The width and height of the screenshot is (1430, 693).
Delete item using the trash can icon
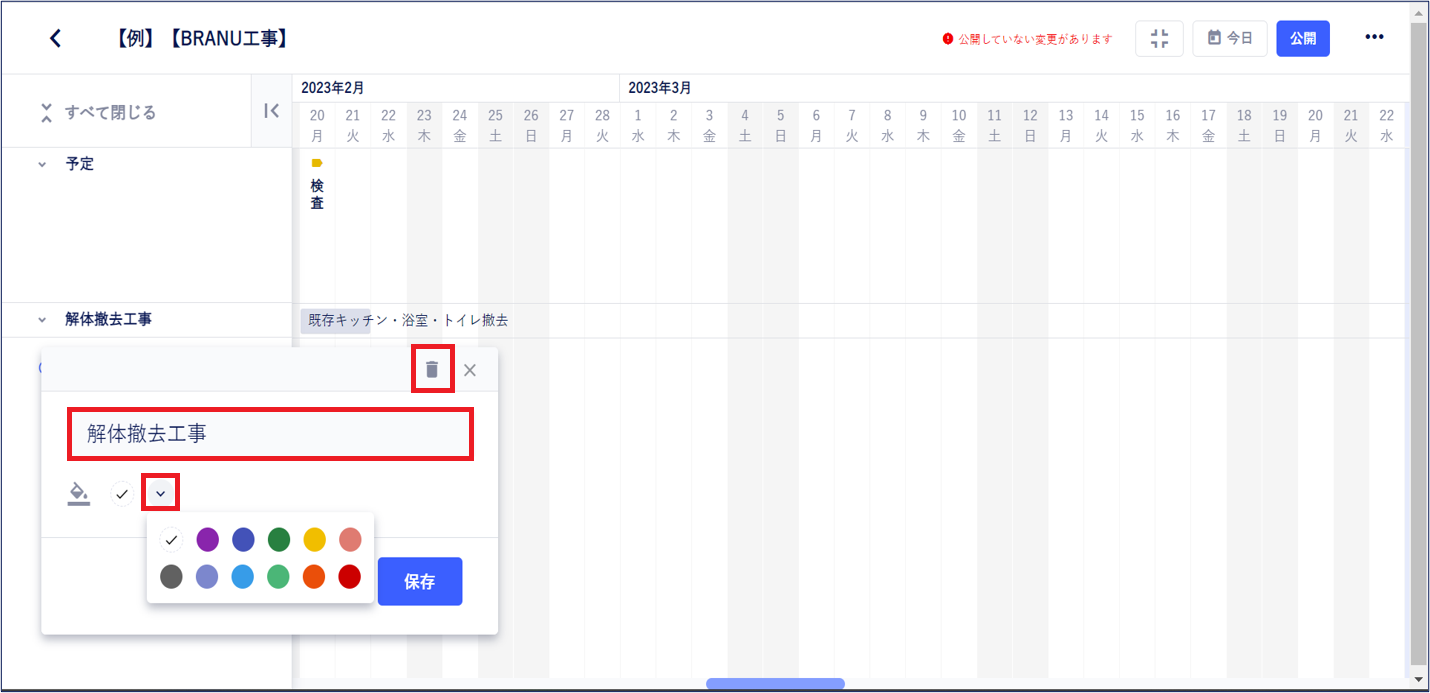432,369
